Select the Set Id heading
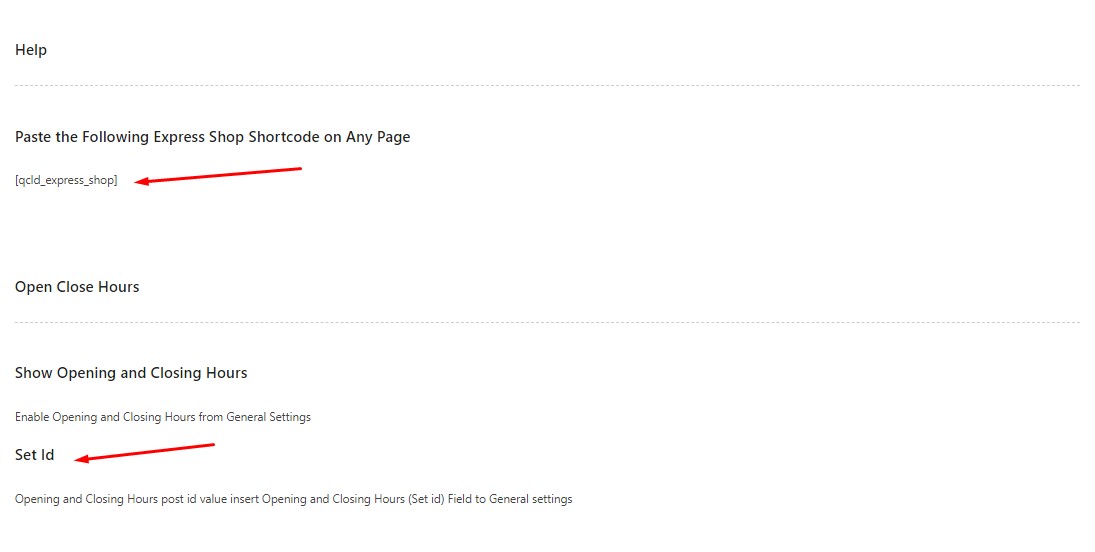The height and width of the screenshot is (552, 1095). pyautogui.click(x=34, y=455)
